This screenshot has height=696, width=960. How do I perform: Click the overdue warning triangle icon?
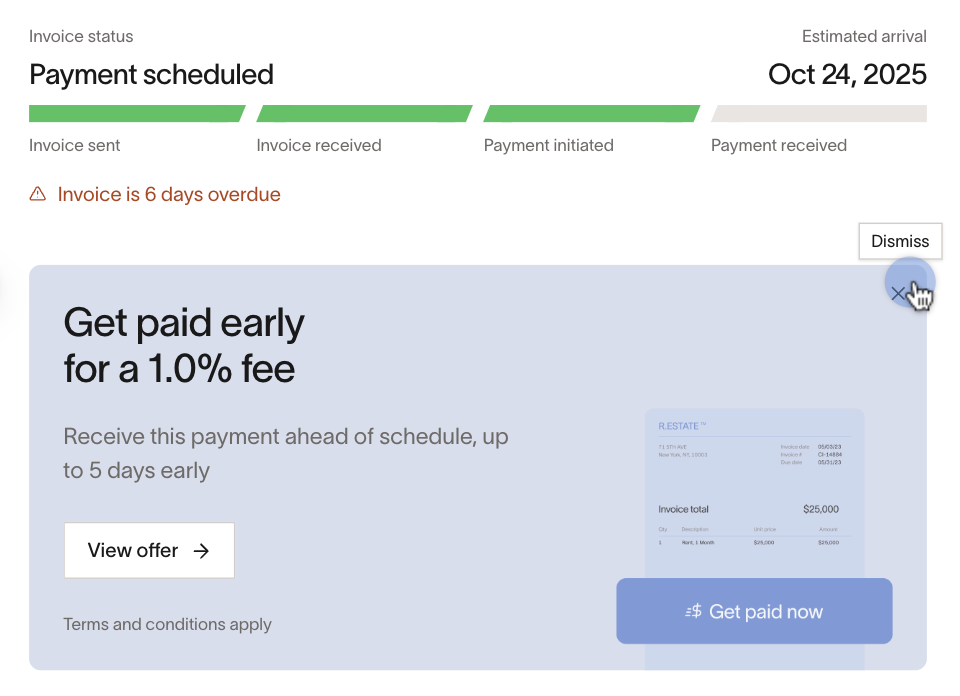point(37,194)
